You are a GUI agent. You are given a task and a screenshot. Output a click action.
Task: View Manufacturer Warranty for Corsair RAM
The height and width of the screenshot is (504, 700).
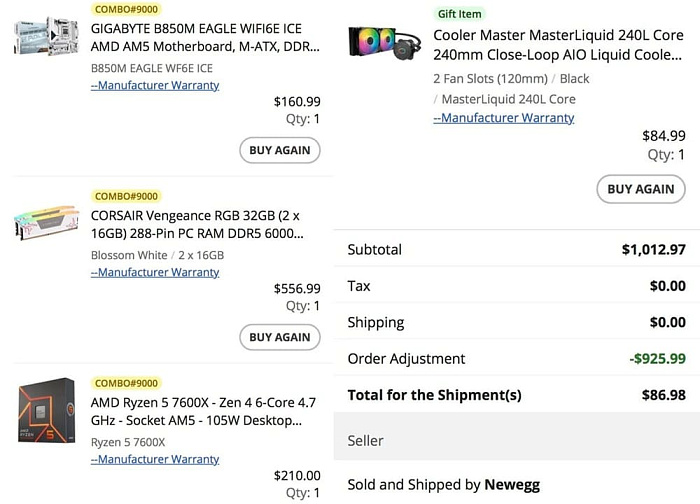pos(155,272)
